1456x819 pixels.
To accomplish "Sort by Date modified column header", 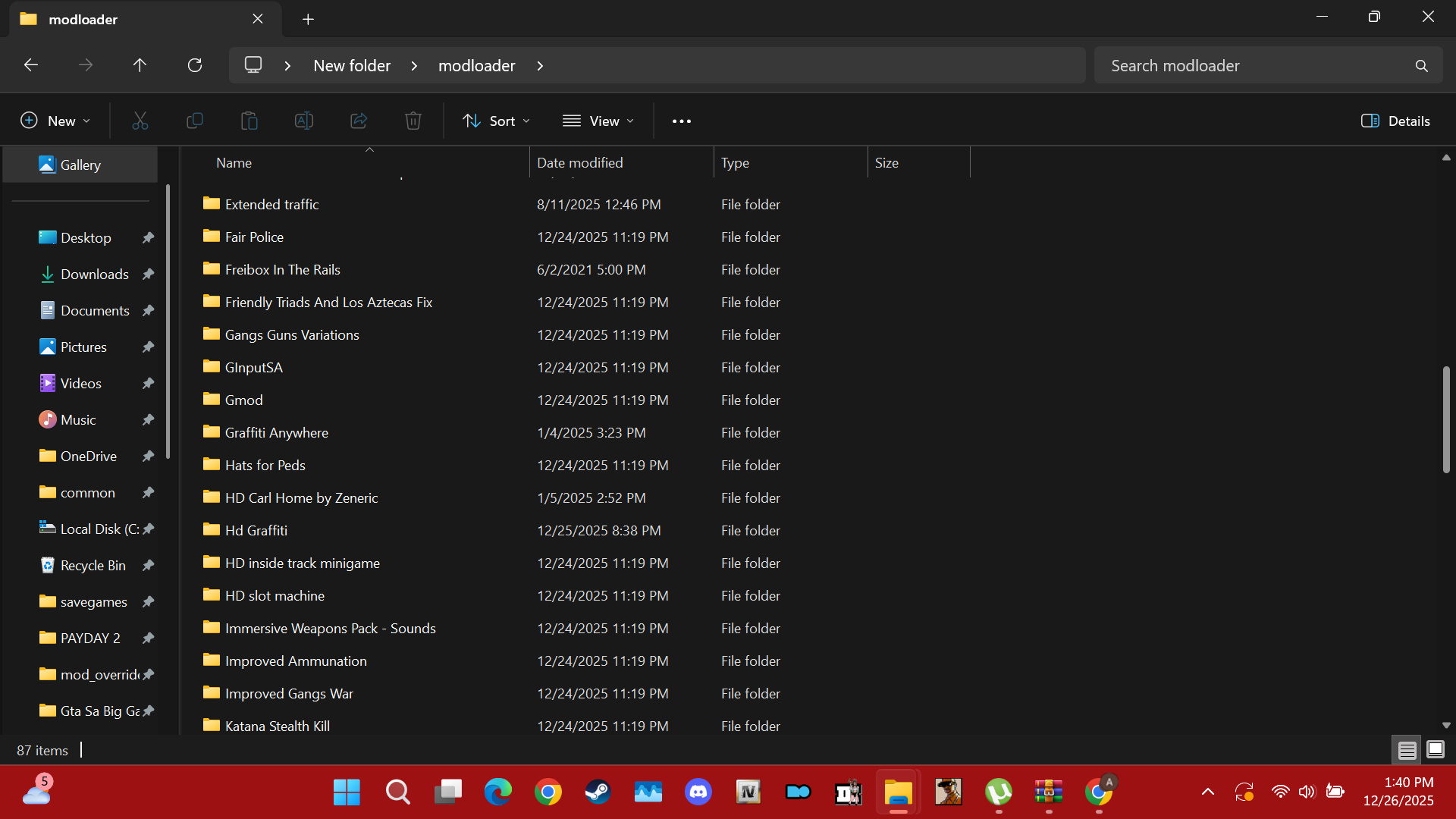I will (580, 162).
